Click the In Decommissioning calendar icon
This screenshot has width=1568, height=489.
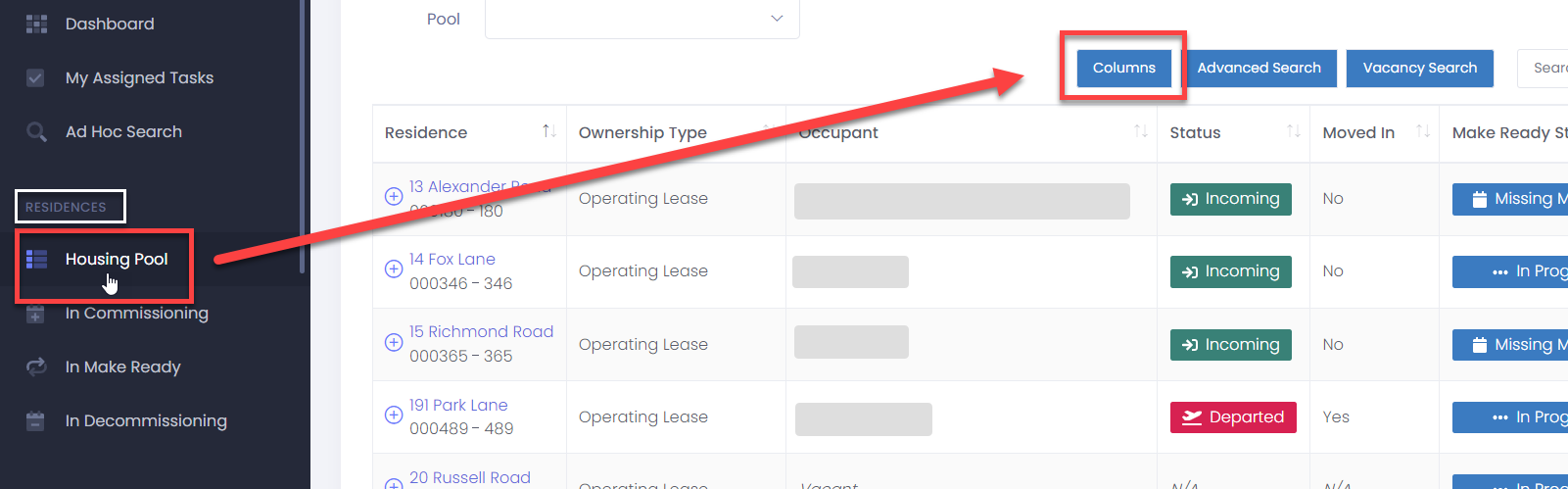click(x=35, y=420)
